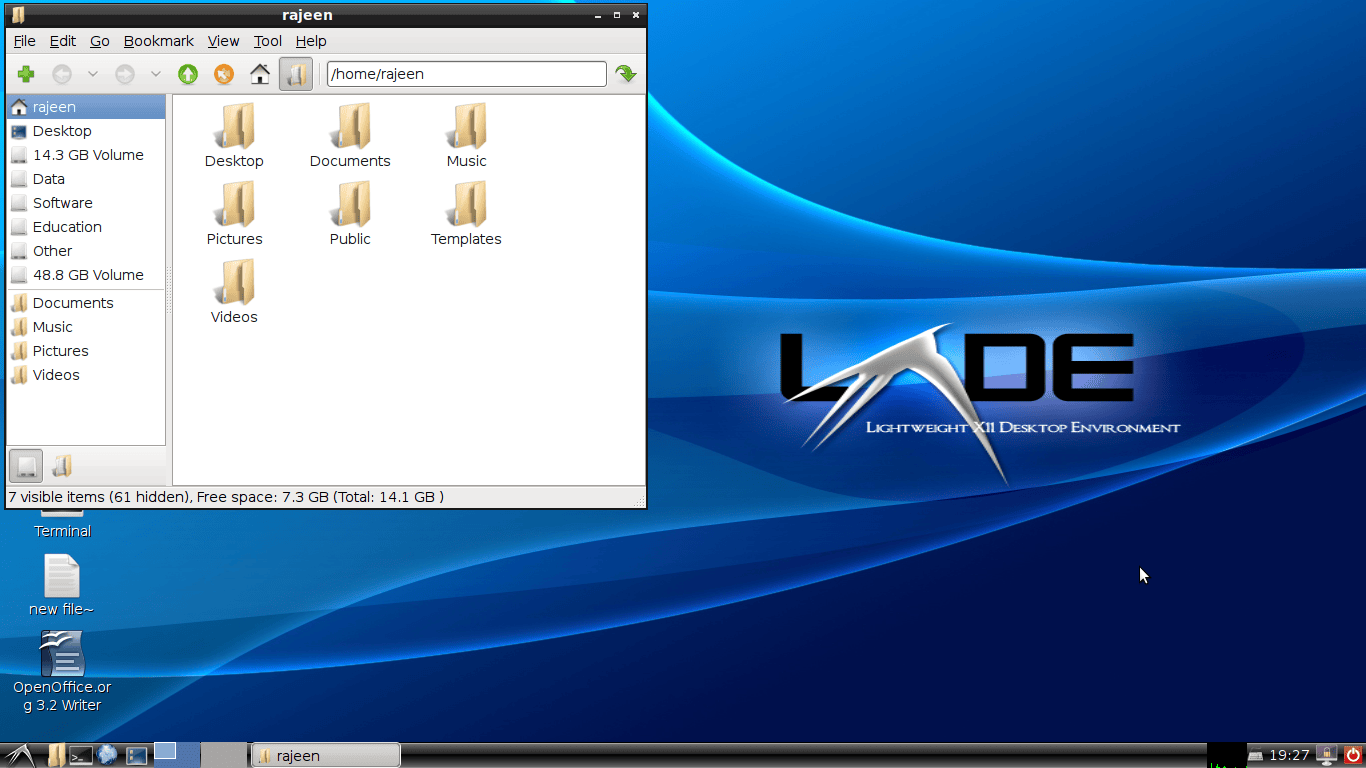Click the red power logout button
The width and height of the screenshot is (1366, 768).
click(1353, 755)
